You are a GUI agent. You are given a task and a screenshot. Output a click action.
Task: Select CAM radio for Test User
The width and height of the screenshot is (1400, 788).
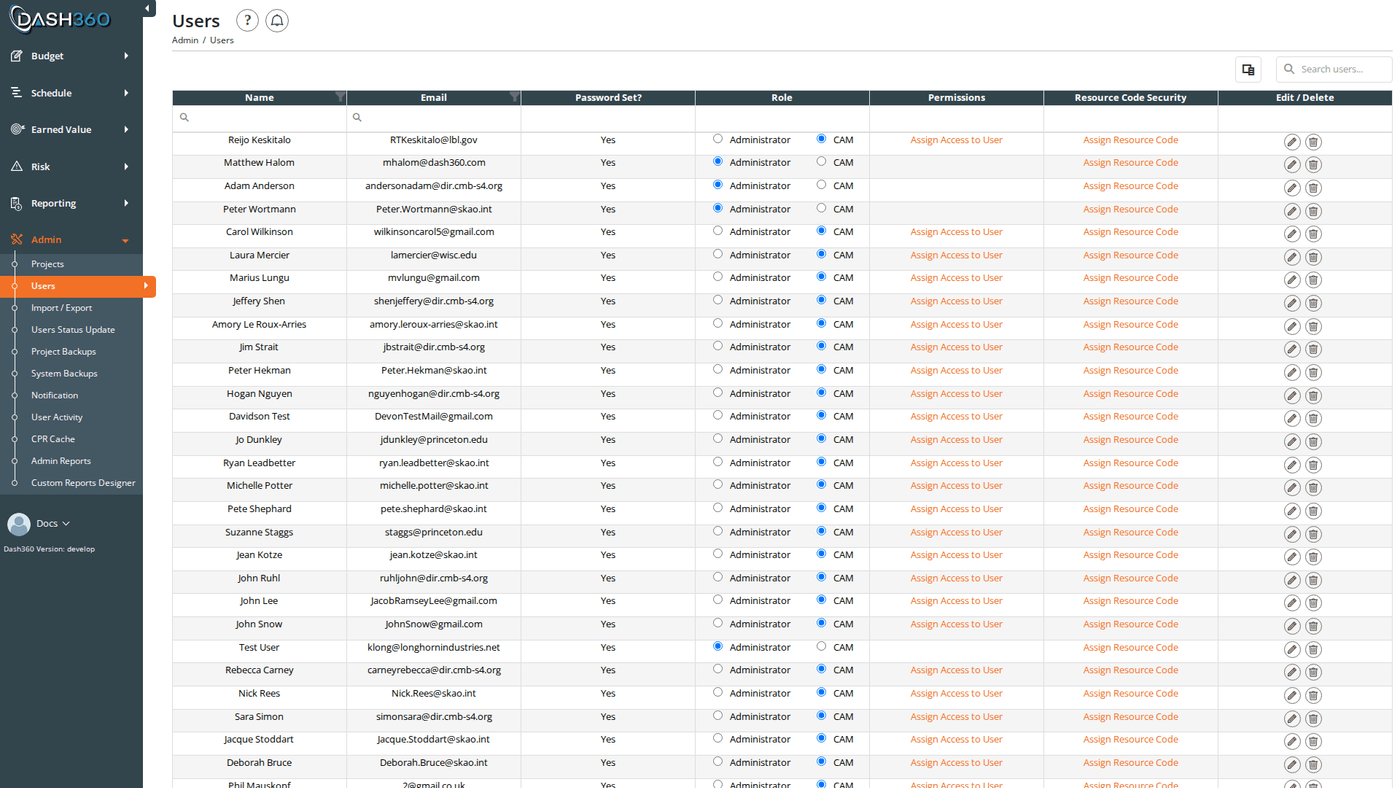coord(821,646)
